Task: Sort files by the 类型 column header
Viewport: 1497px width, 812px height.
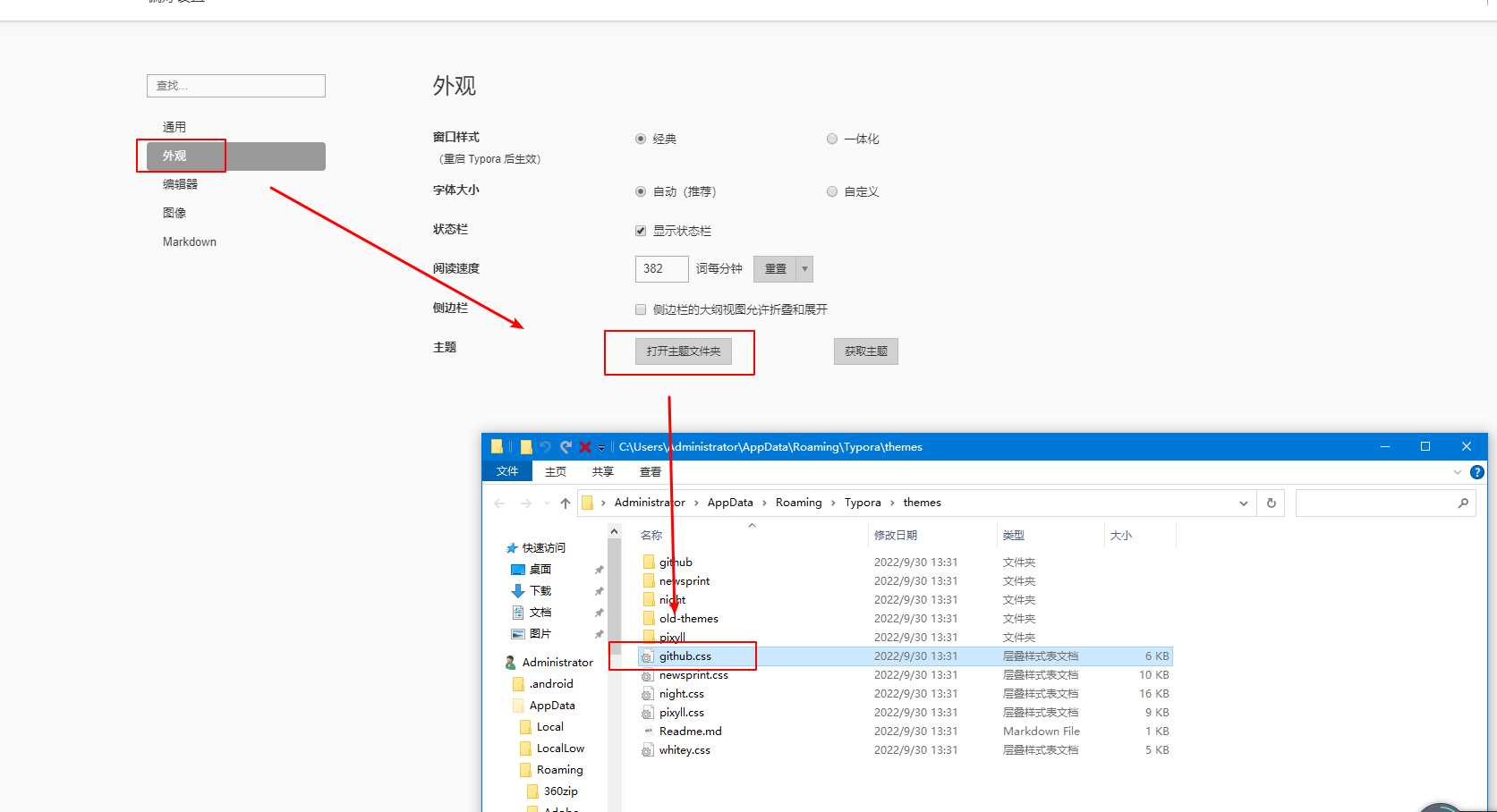Action: click(x=1014, y=536)
